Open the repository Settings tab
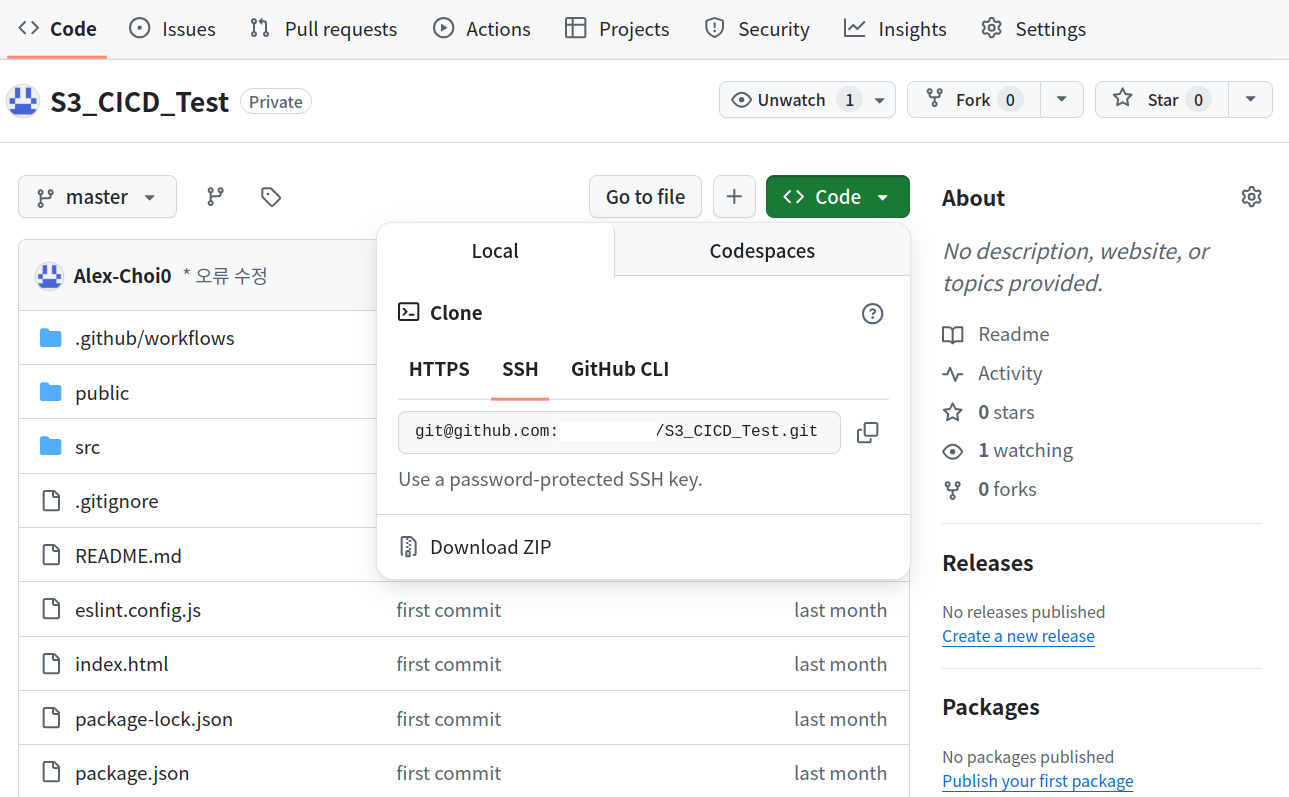The image size is (1289, 797). [x=1034, y=29]
